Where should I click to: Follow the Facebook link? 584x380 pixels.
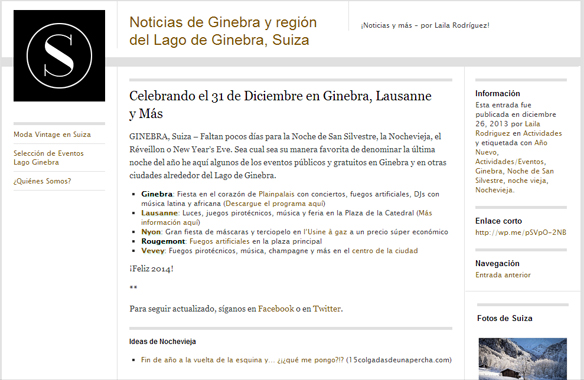coord(276,309)
